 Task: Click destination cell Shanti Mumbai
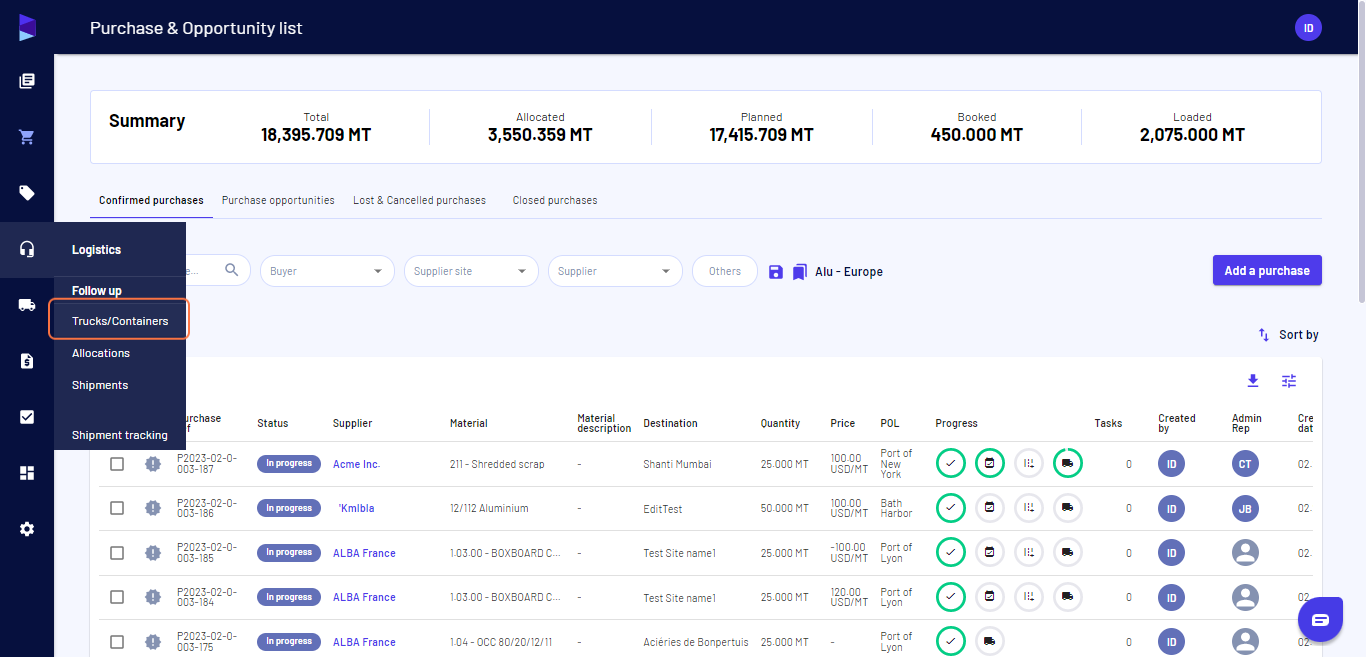pos(678,464)
